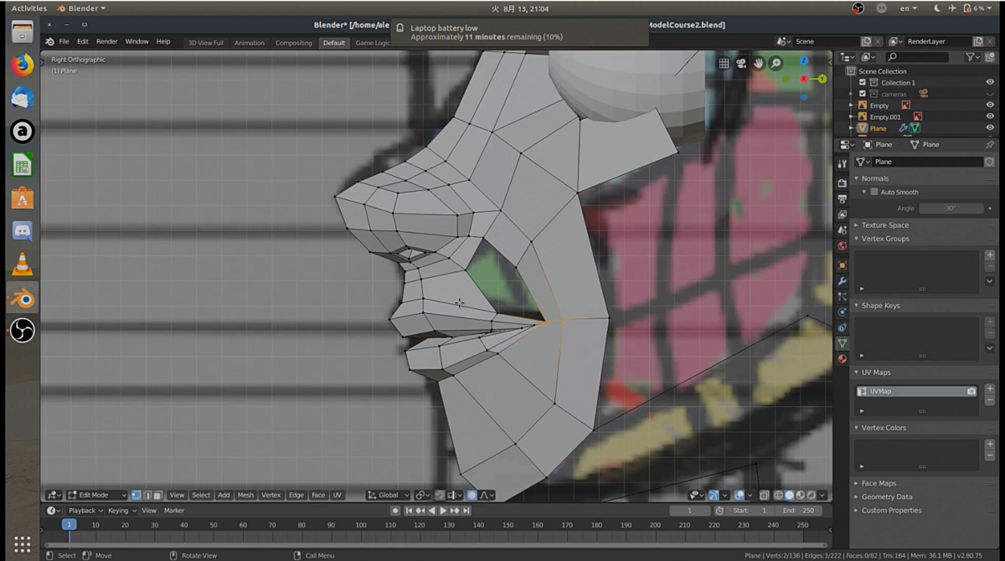
Task: Open the Edit Mode dropdown
Action: (96, 495)
